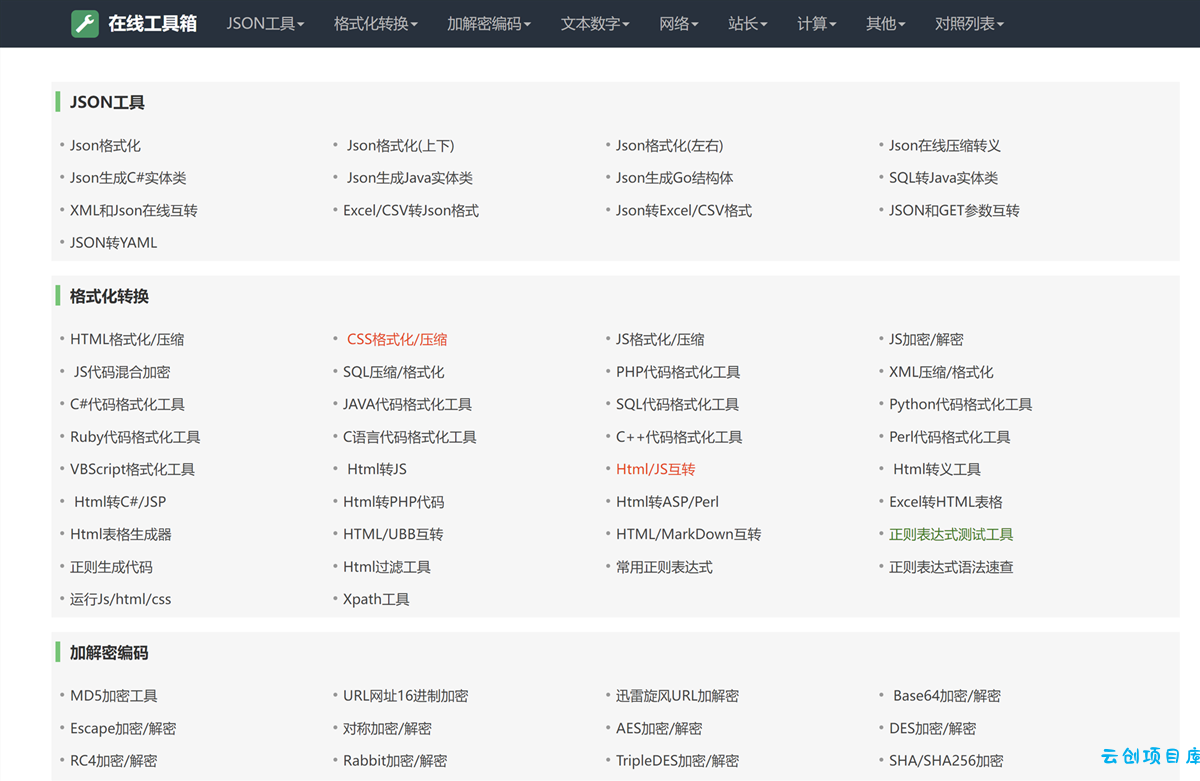Expand the 格式化转换 dropdown menu
1200x781 pixels.
click(376, 24)
